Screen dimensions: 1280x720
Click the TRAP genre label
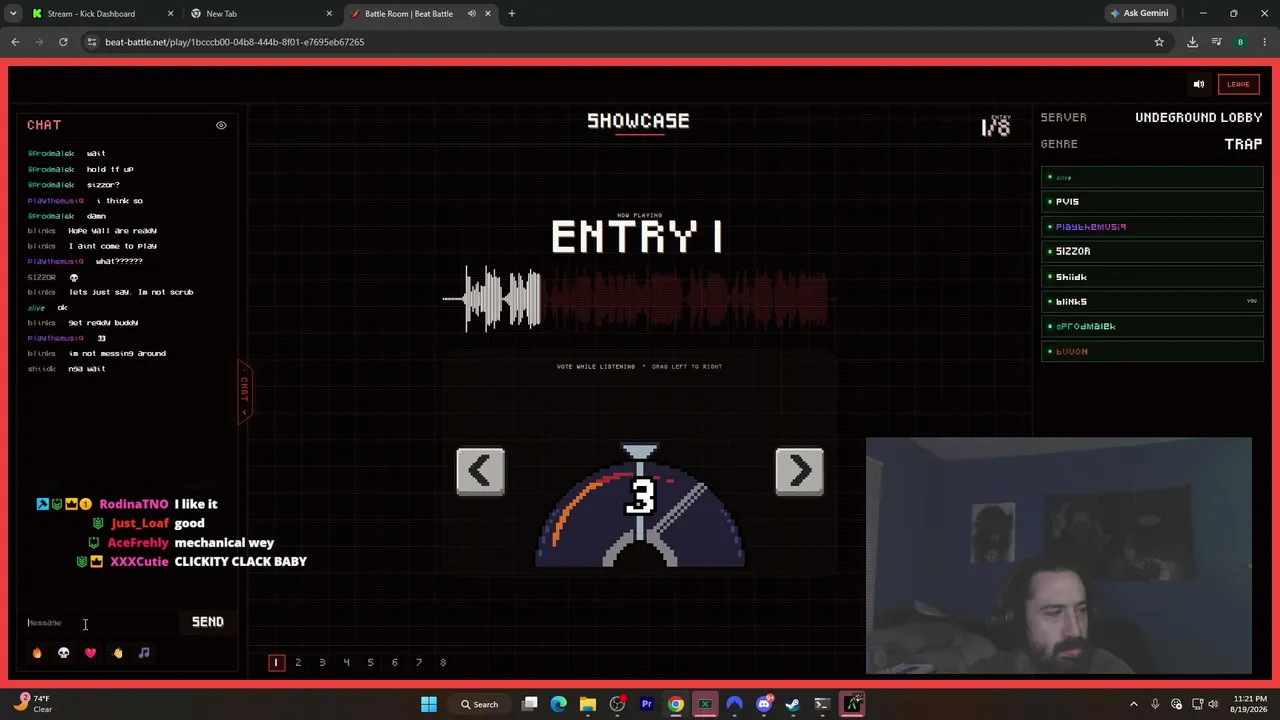coord(1243,144)
